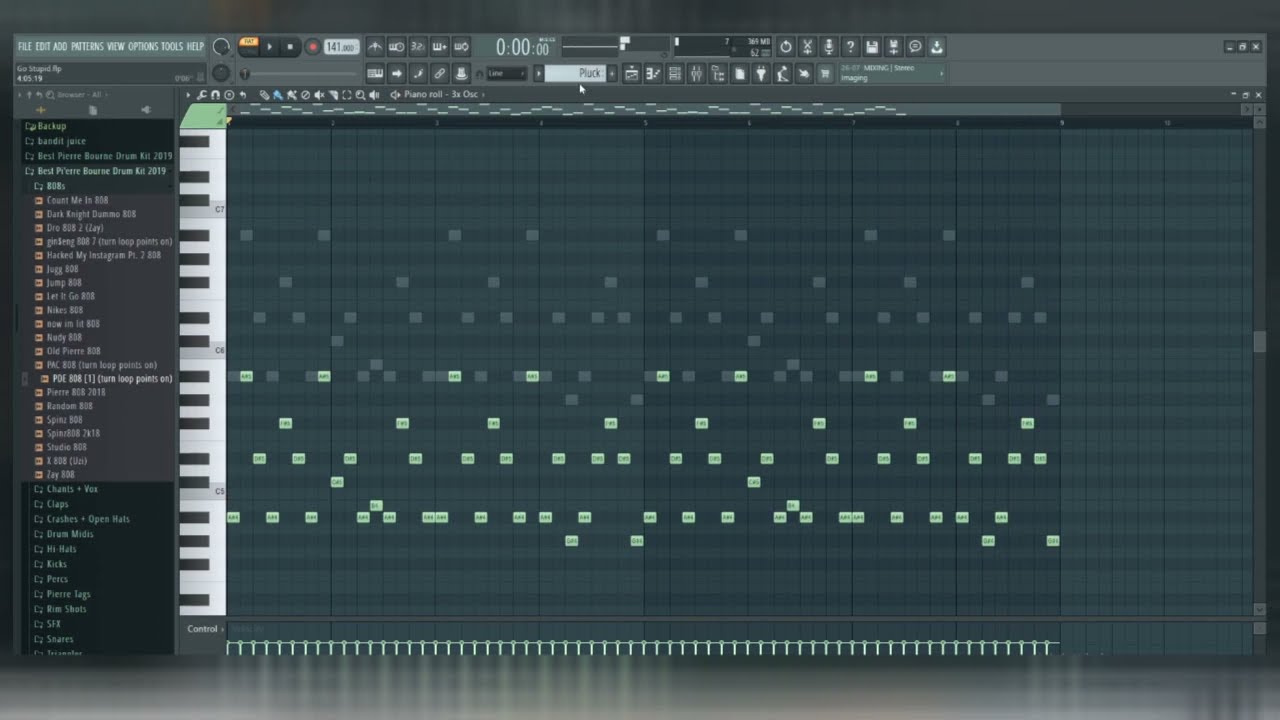Select the Spinz 808 sample

65,420
